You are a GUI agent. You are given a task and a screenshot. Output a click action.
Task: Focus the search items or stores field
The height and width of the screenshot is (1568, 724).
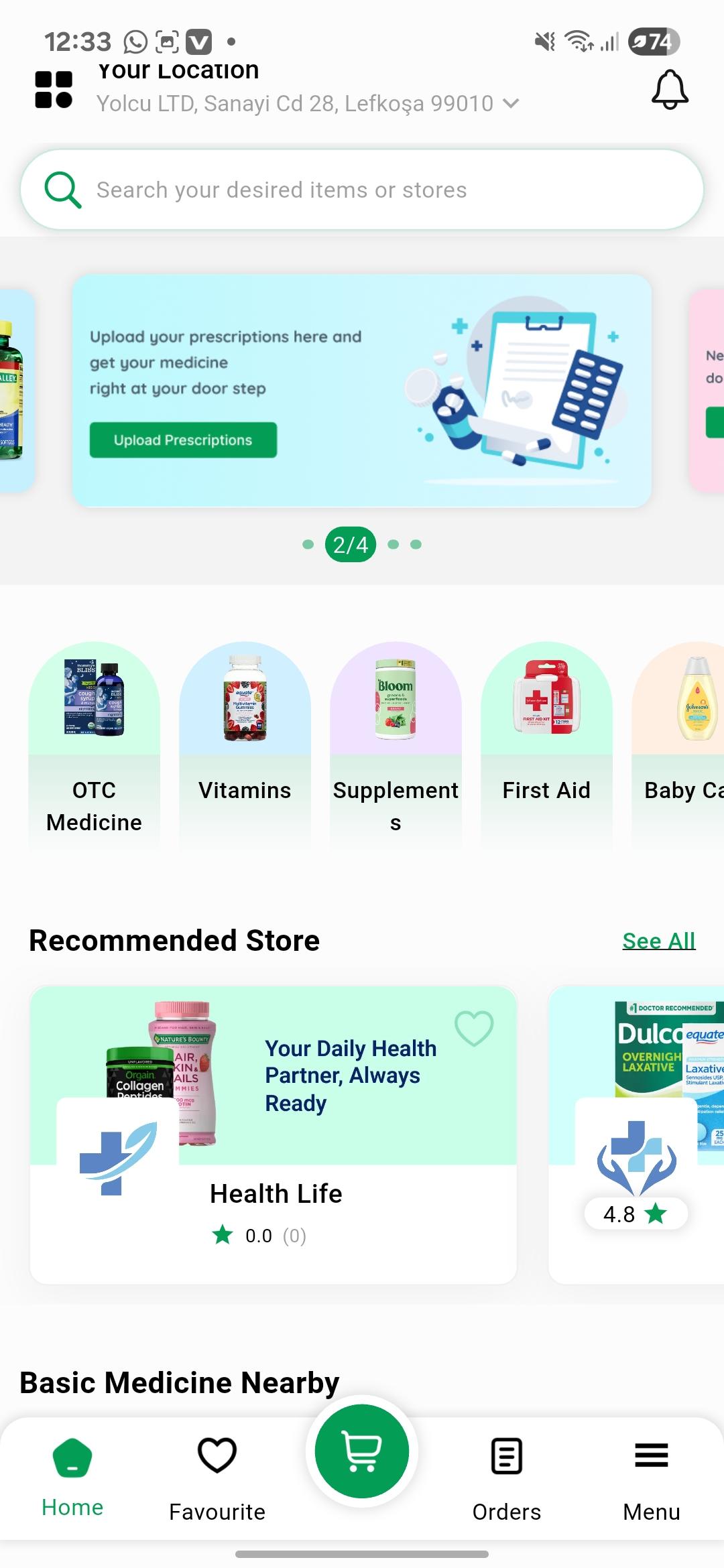[362, 190]
